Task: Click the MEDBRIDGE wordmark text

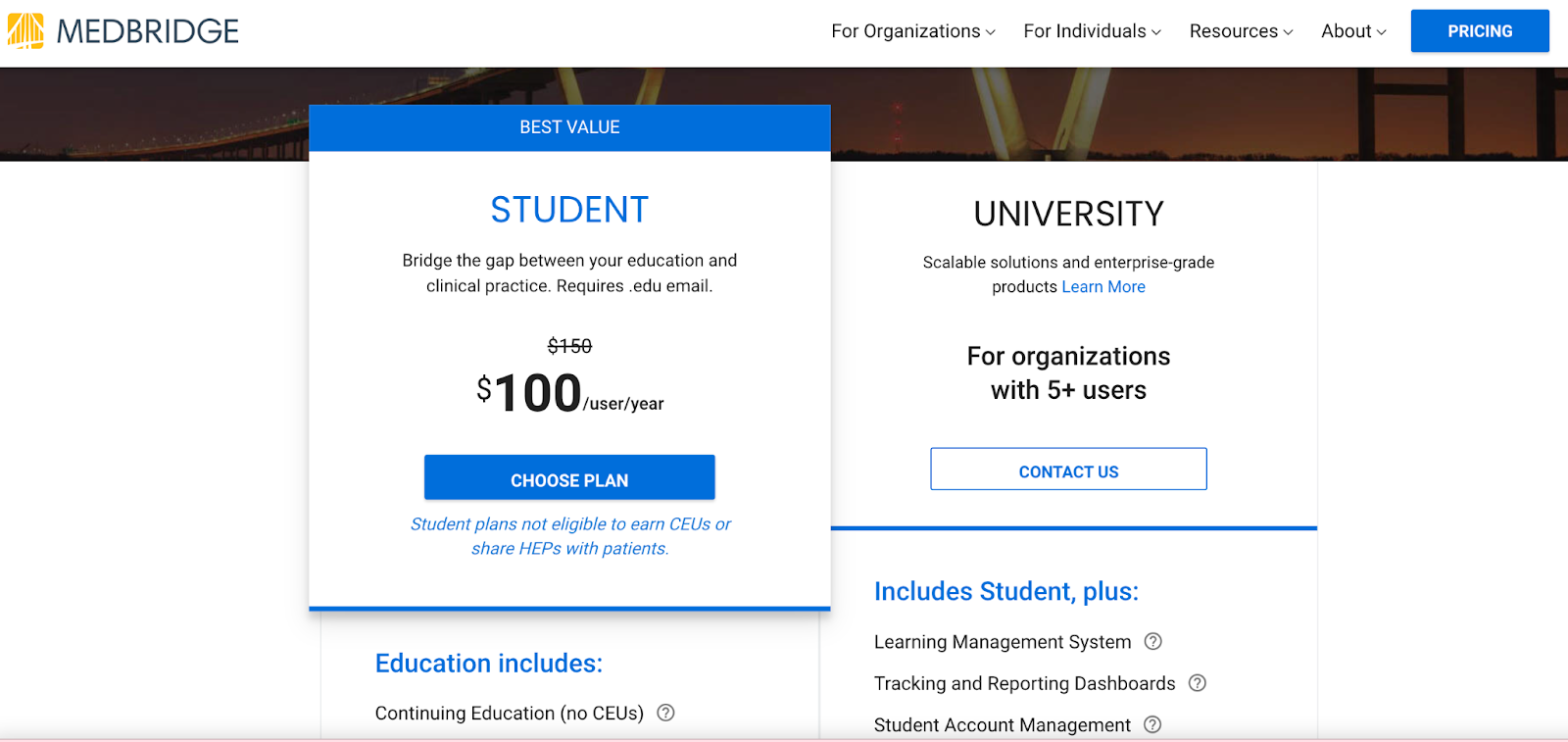Action: pos(148,31)
